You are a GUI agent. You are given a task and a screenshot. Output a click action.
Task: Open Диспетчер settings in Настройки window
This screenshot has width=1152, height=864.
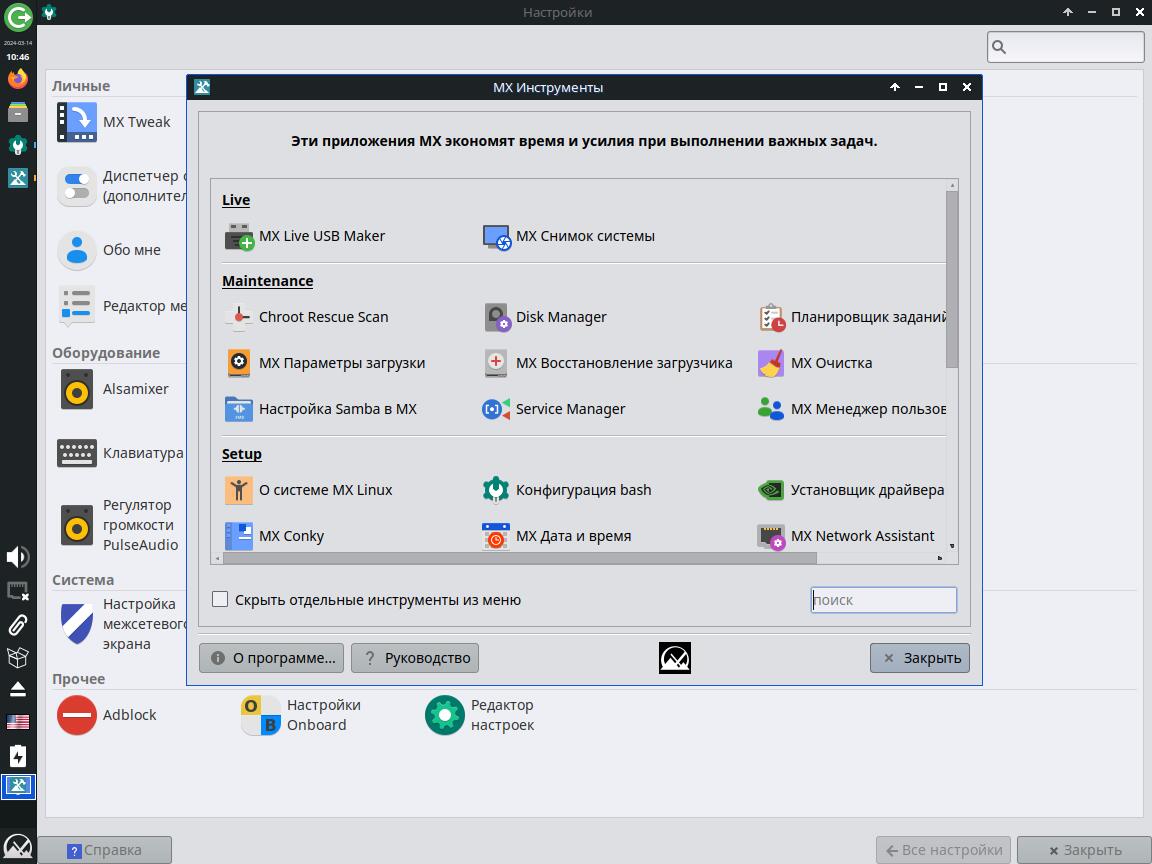pyautogui.click(x=122, y=187)
